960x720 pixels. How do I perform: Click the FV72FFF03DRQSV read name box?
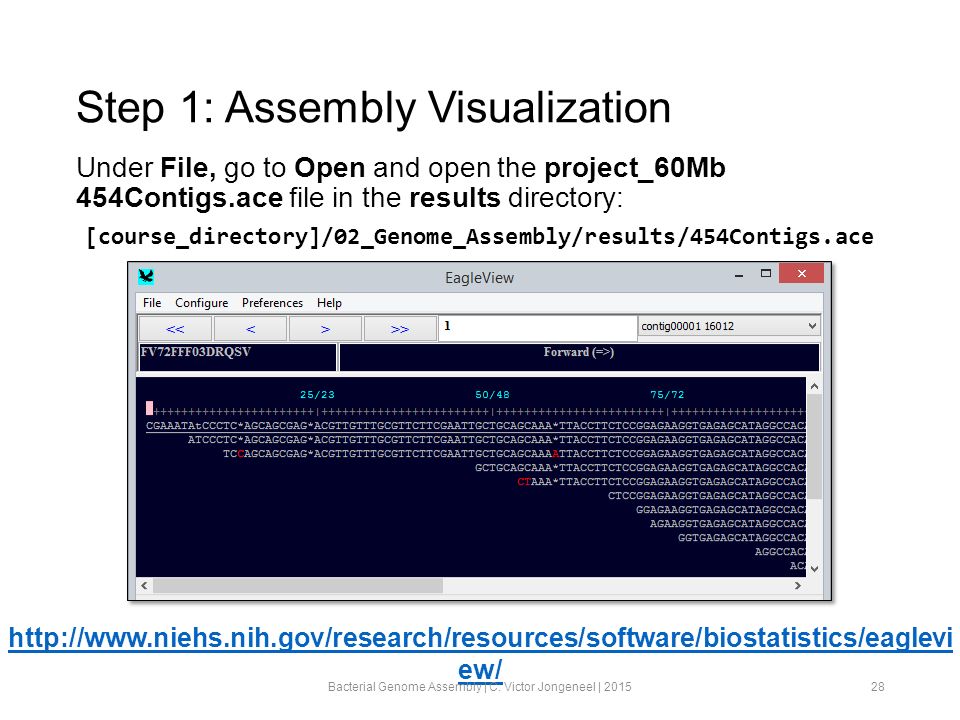[x=238, y=357]
